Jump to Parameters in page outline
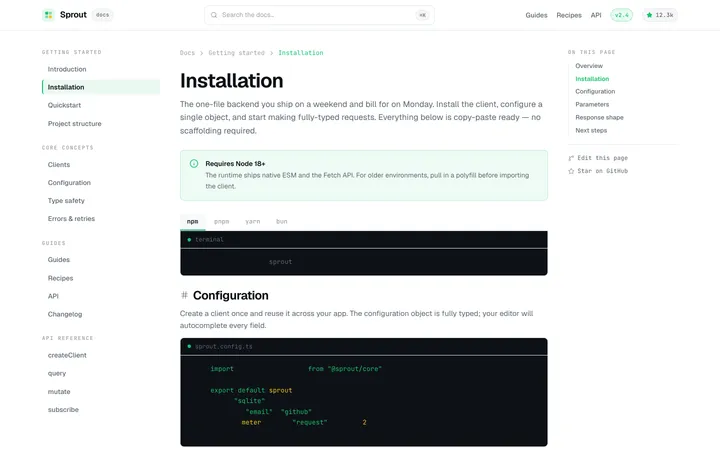720x450 pixels. click(x=592, y=104)
